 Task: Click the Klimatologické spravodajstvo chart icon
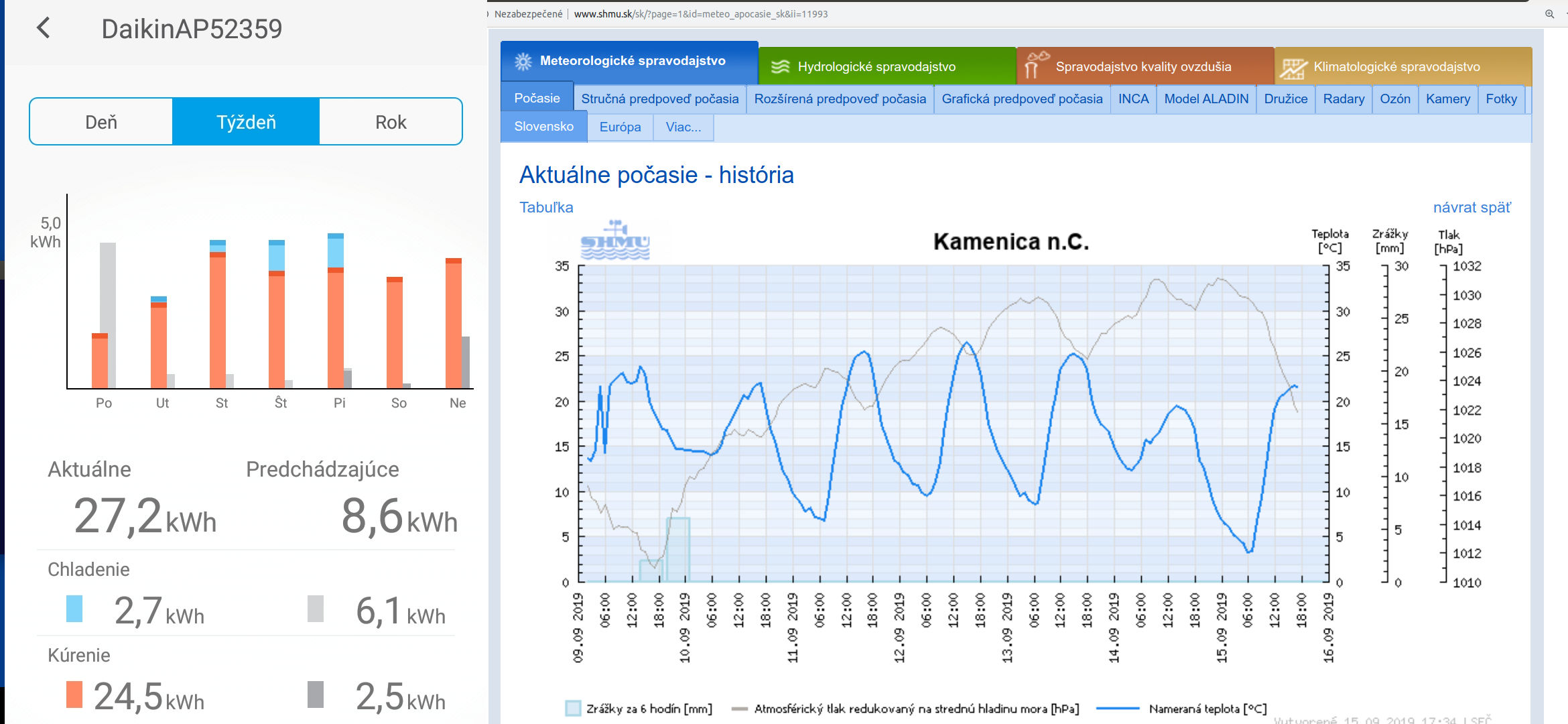point(1293,68)
